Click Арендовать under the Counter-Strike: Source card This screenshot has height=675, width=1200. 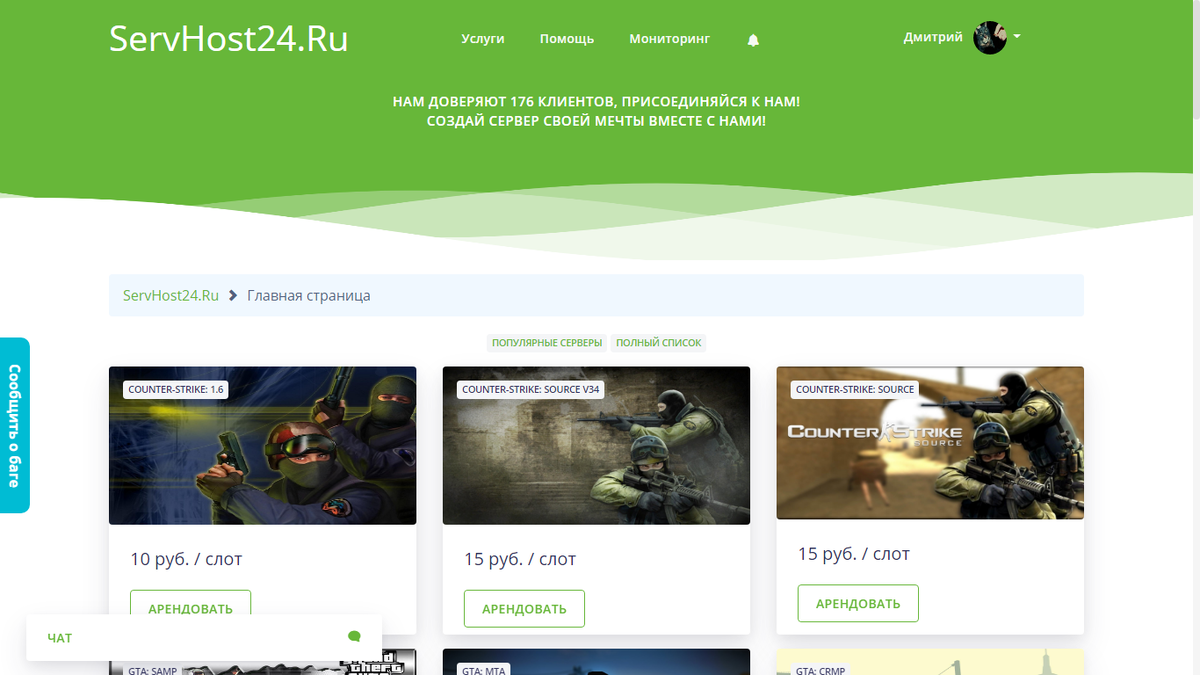[x=858, y=603]
